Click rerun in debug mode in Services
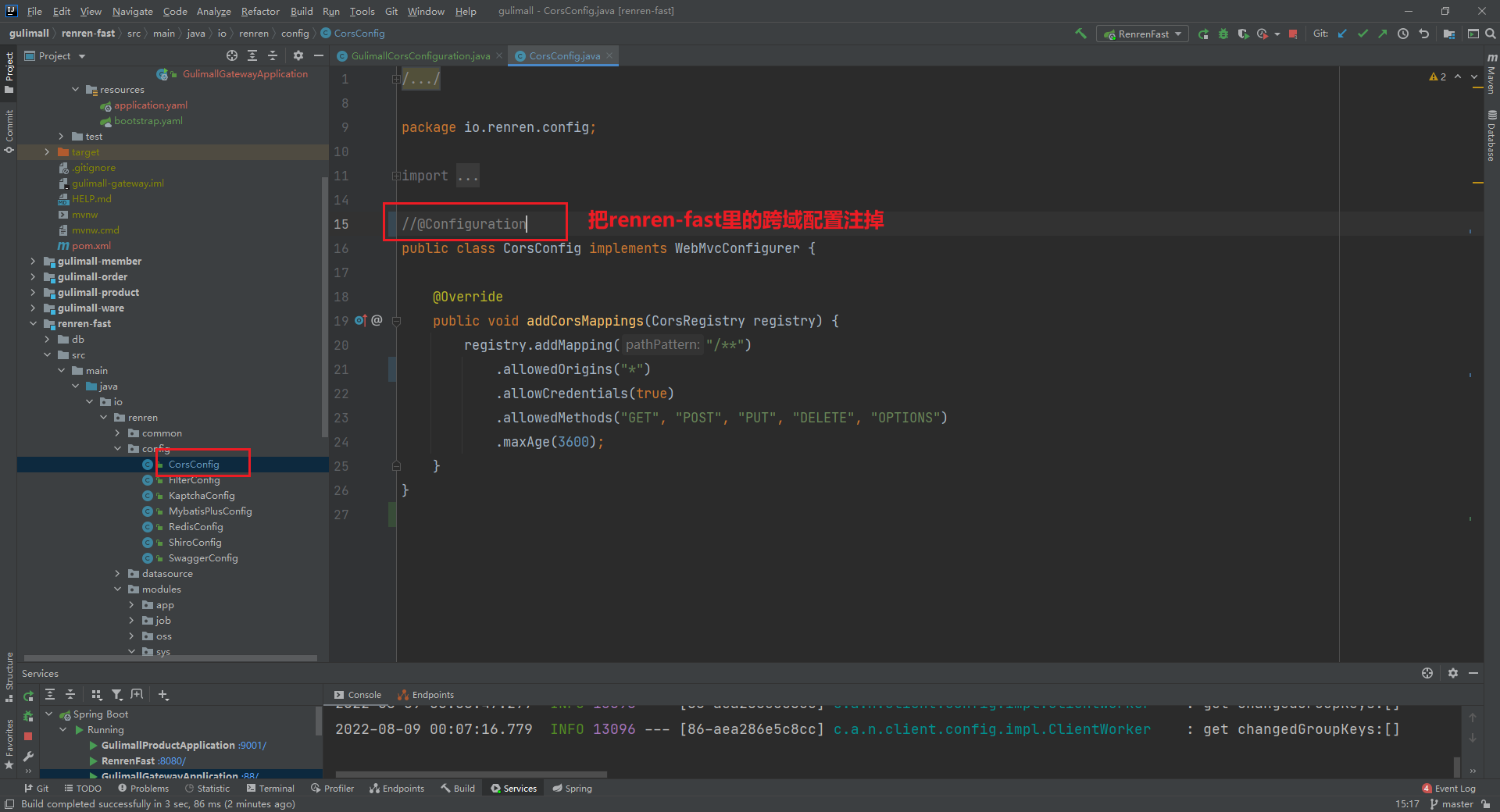Screen dimensions: 1500x812 tap(28, 715)
